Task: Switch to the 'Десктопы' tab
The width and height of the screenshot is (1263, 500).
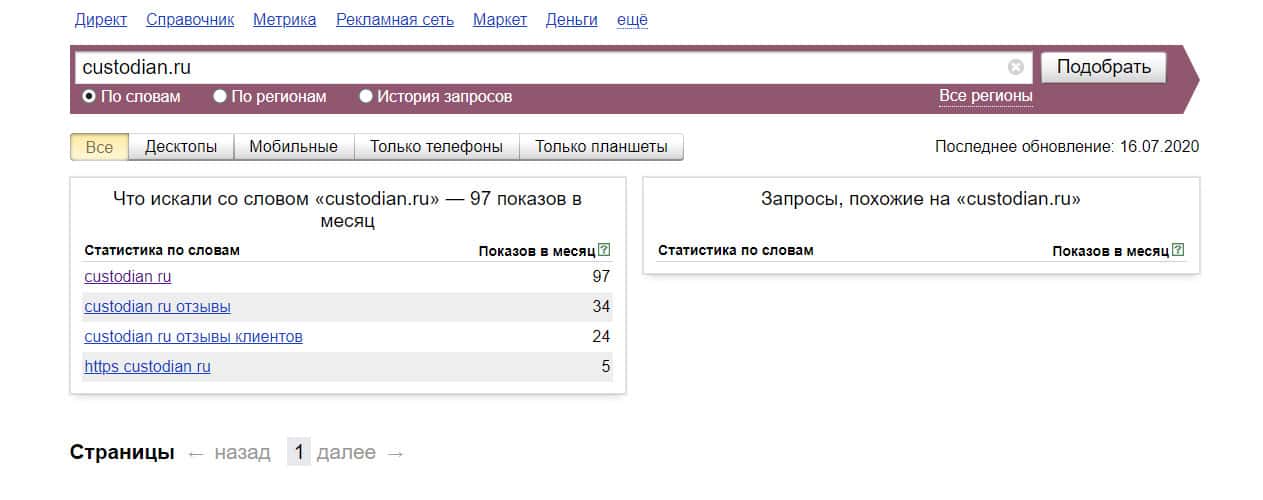Action: [x=181, y=147]
